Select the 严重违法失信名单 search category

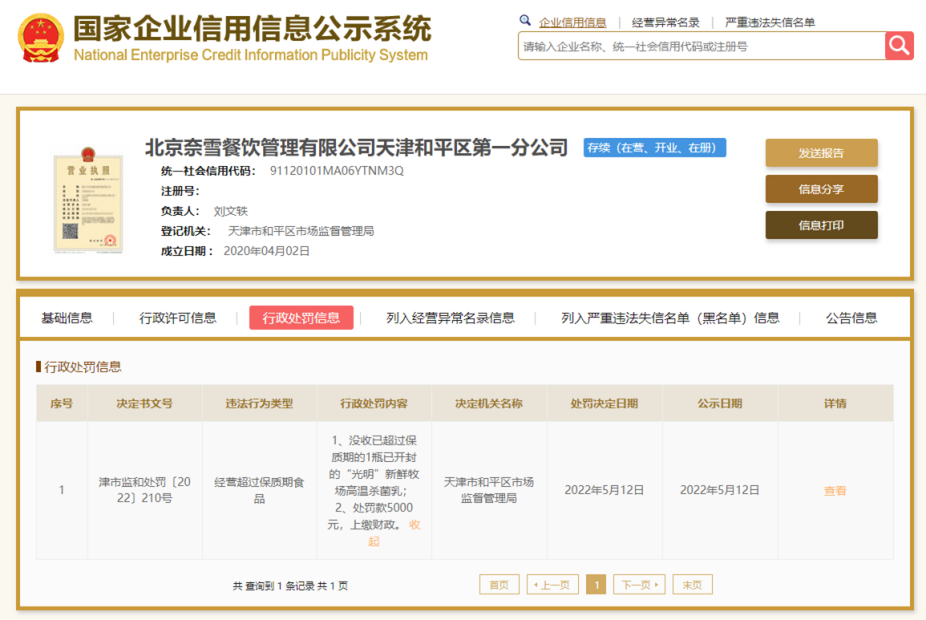click(x=770, y=22)
